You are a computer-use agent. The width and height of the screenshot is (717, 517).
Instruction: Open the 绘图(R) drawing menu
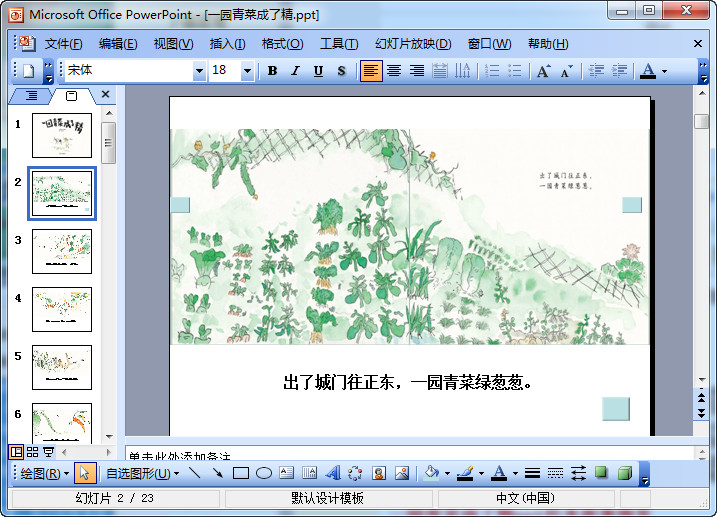click(44, 474)
